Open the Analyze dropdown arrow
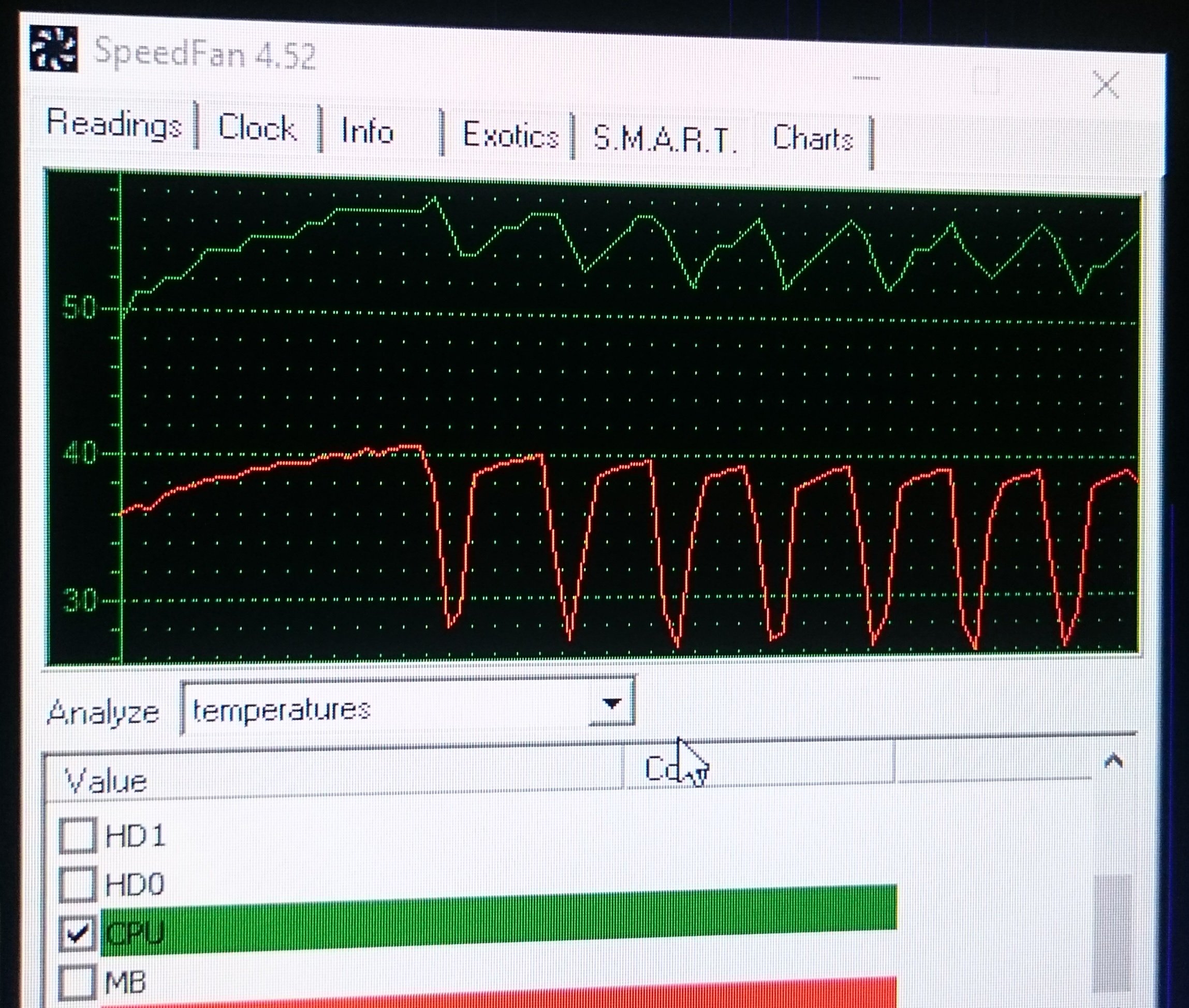This screenshot has width=1189, height=1008. [x=611, y=704]
